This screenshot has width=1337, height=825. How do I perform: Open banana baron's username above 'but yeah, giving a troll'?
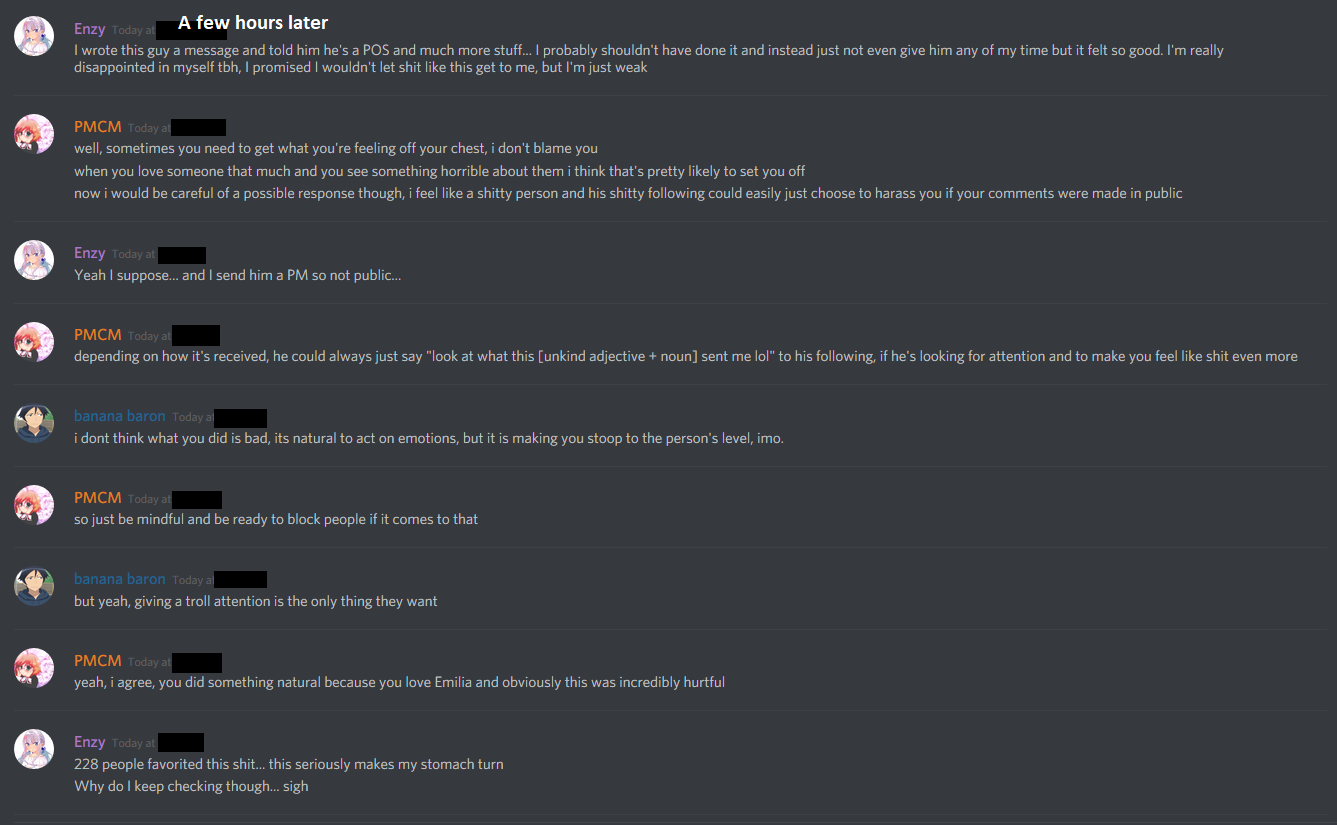coord(120,579)
